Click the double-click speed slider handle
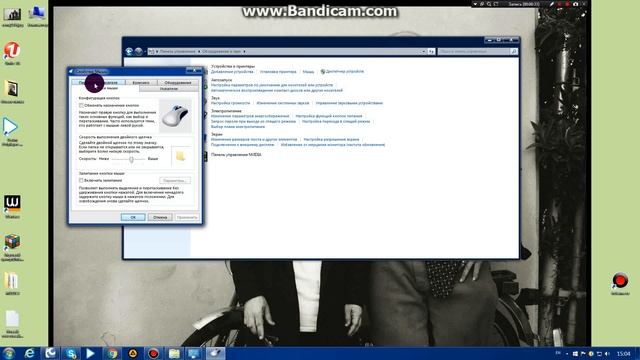 click(x=131, y=159)
